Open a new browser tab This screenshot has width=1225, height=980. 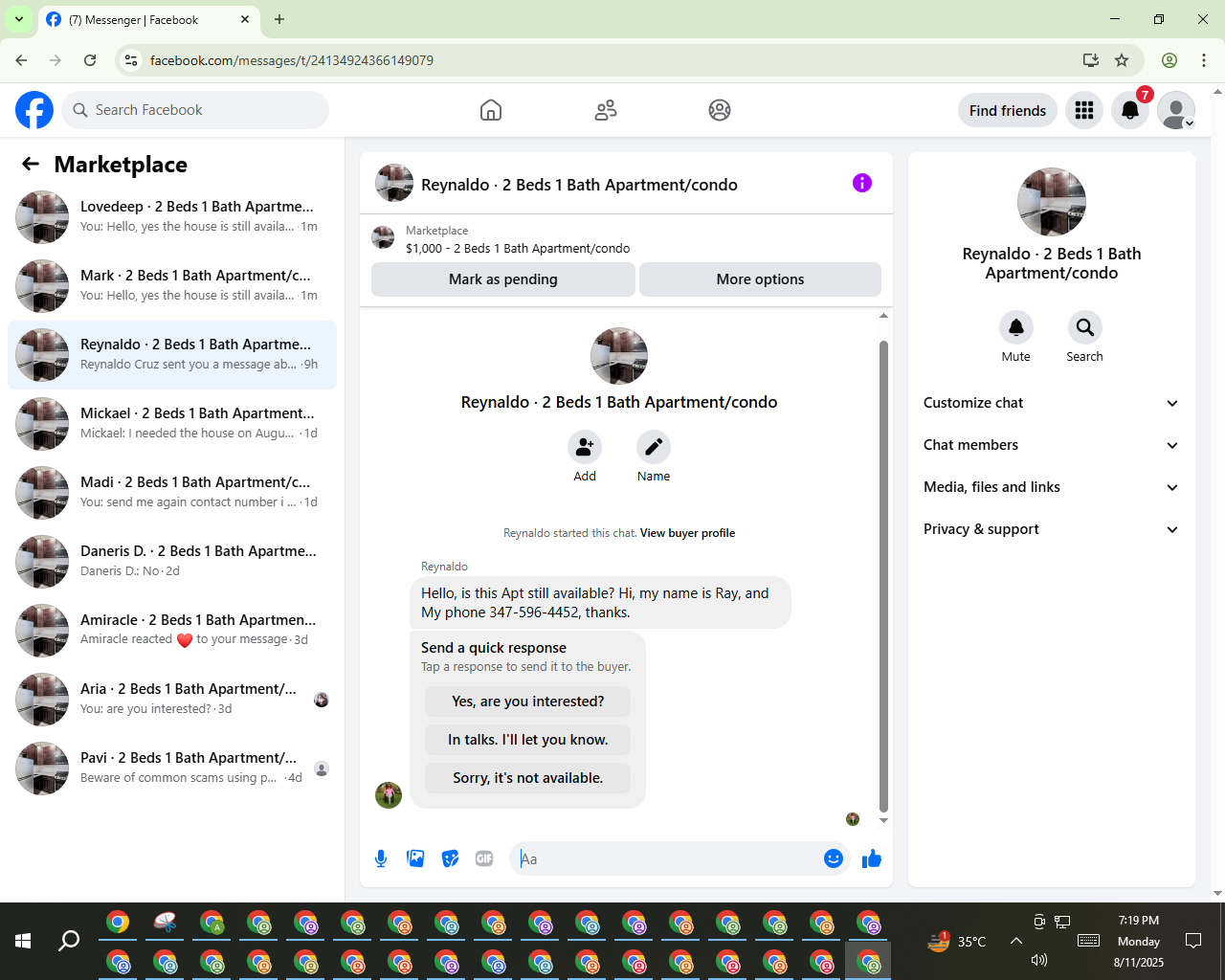pyautogui.click(x=279, y=19)
